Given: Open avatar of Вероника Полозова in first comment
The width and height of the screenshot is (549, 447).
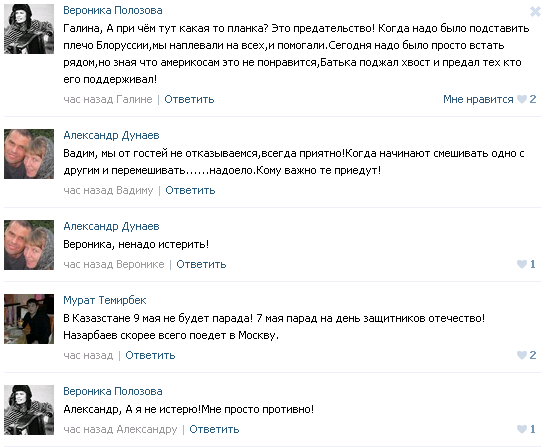Looking at the screenshot, I should (29, 29).
